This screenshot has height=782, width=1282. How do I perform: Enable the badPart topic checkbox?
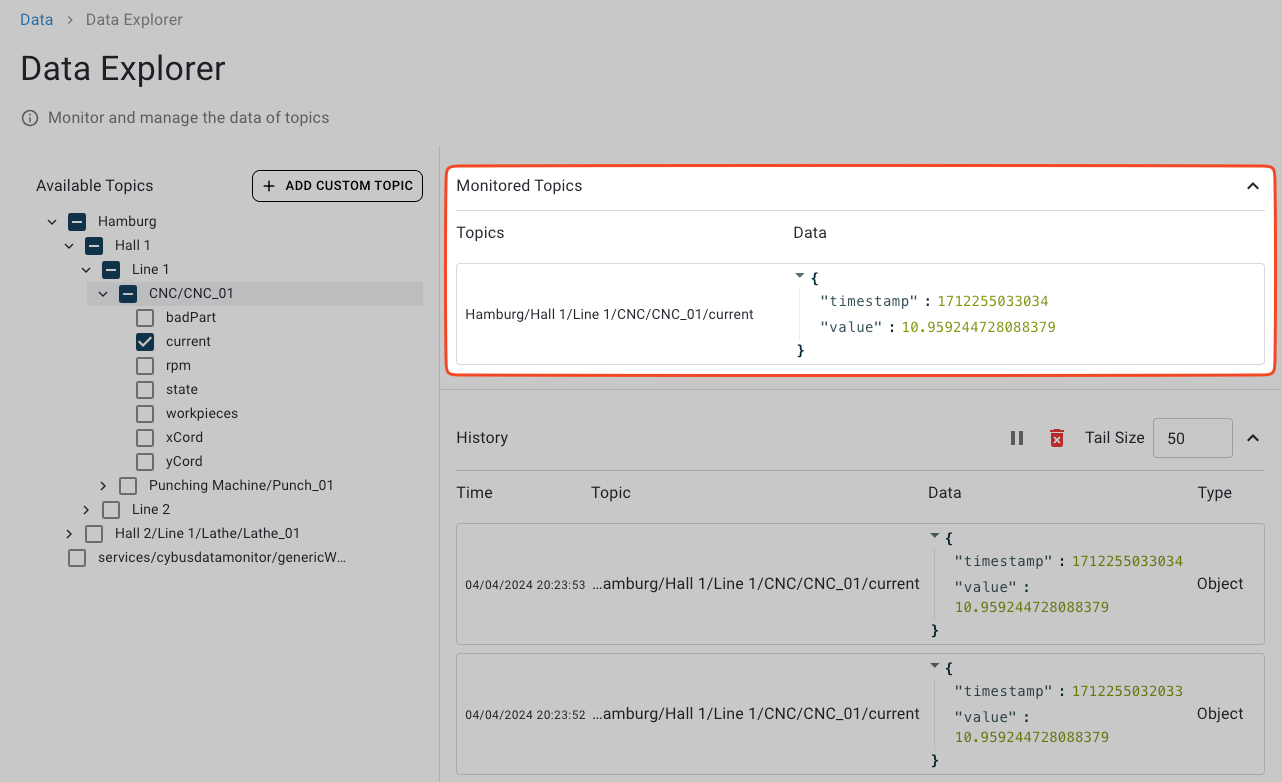pyautogui.click(x=144, y=317)
